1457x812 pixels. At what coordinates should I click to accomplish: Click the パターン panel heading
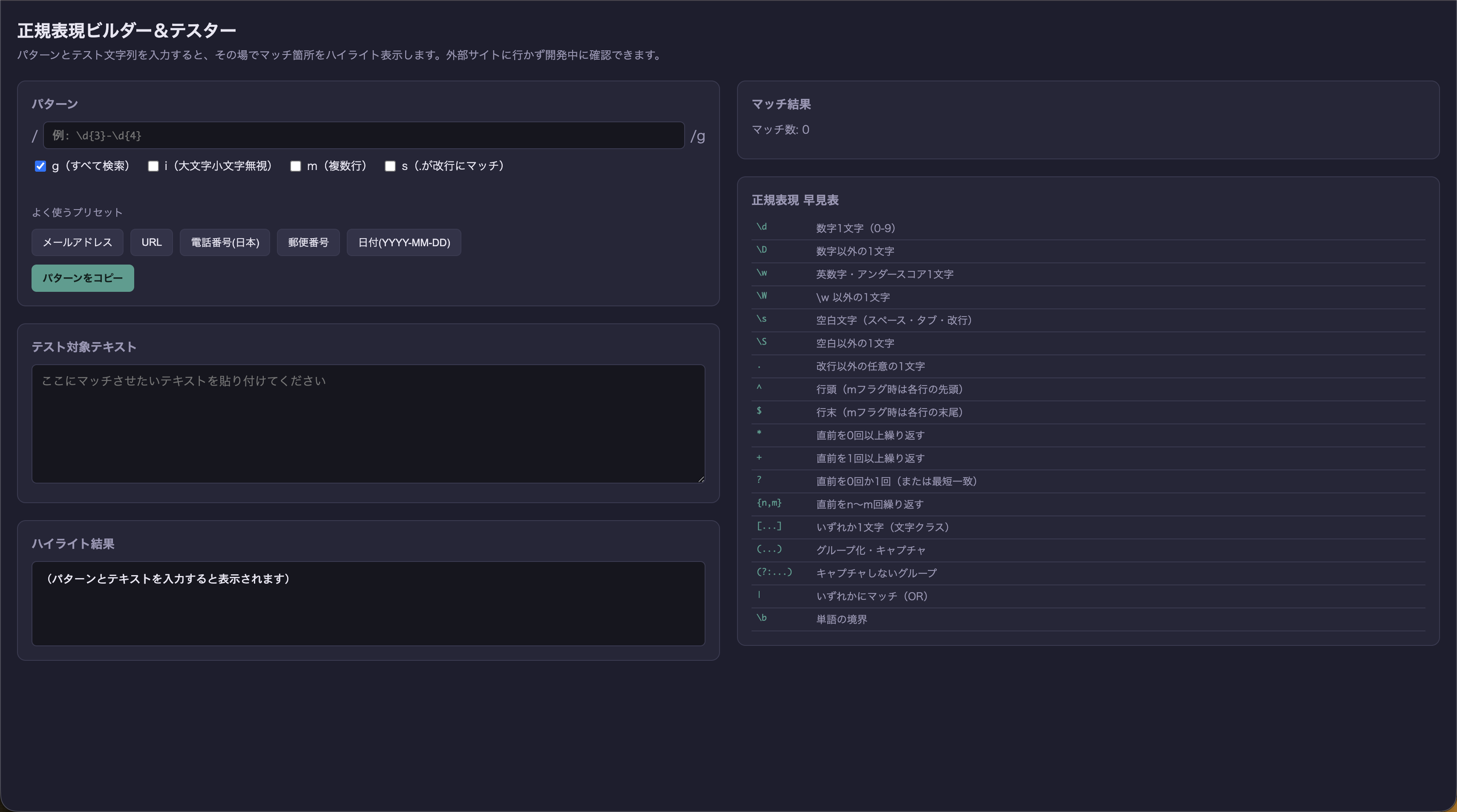[x=55, y=104]
